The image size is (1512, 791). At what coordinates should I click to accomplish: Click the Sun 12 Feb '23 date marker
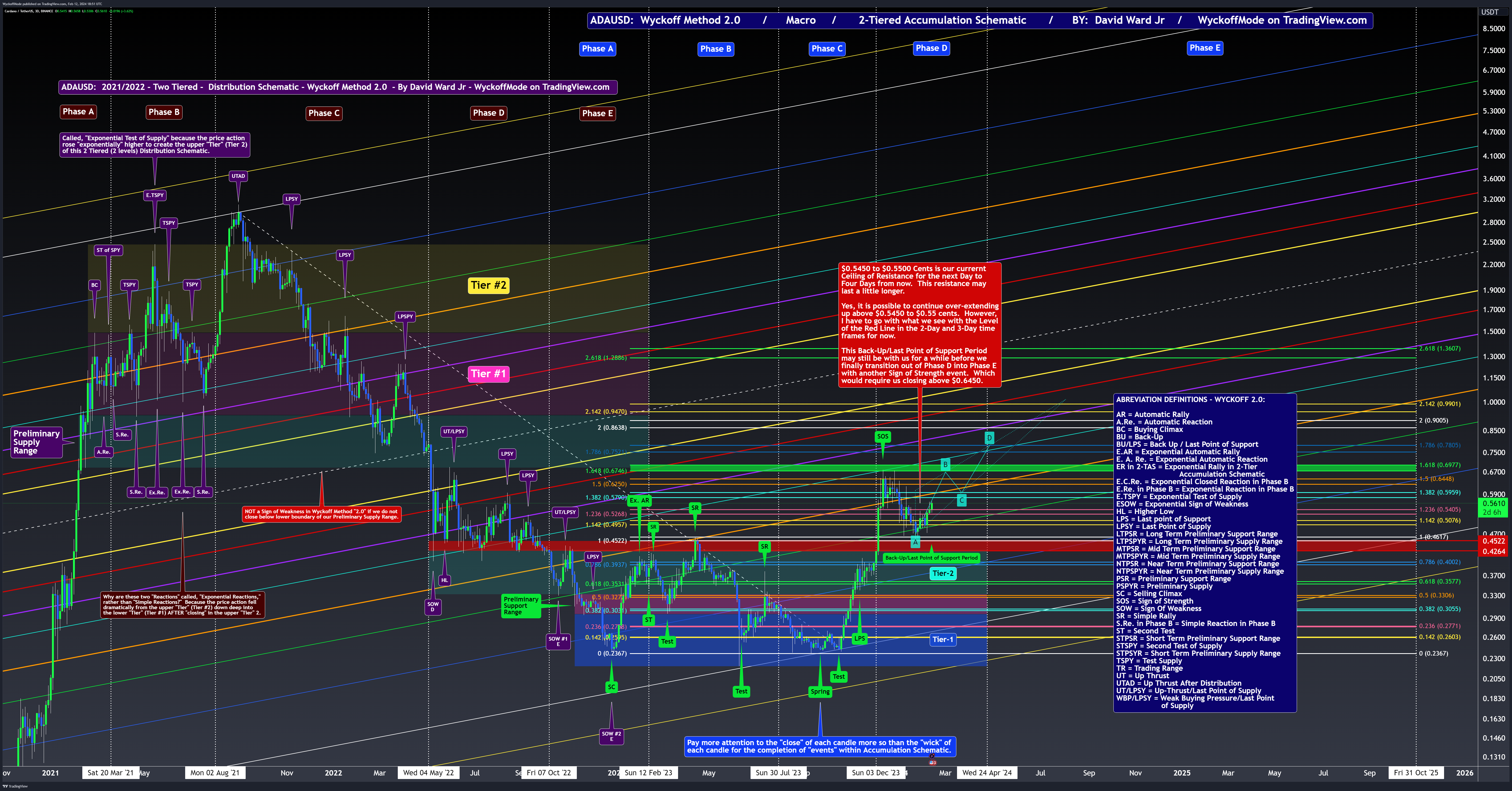(x=648, y=773)
